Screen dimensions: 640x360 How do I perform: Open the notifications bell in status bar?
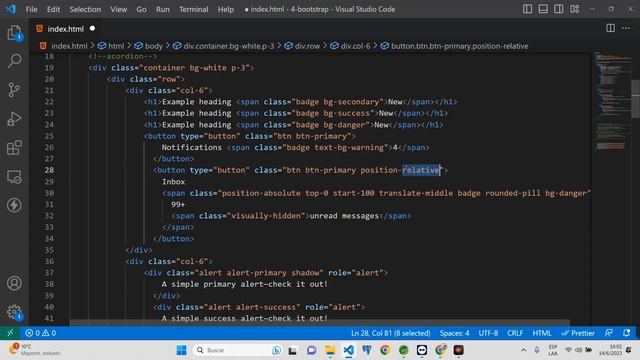(627, 333)
